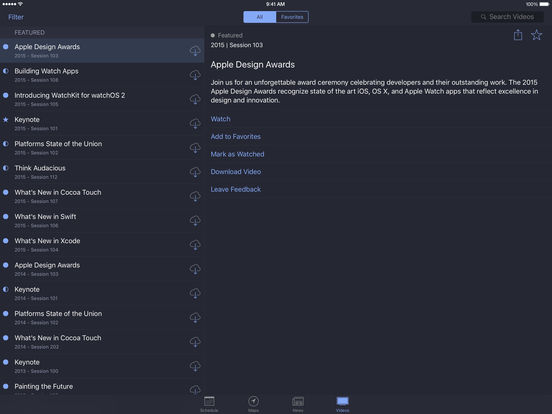Open Introducing WatchKit for watchOS 2 row
The height and width of the screenshot is (414, 552).
pyautogui.click(x=102, y=99)
